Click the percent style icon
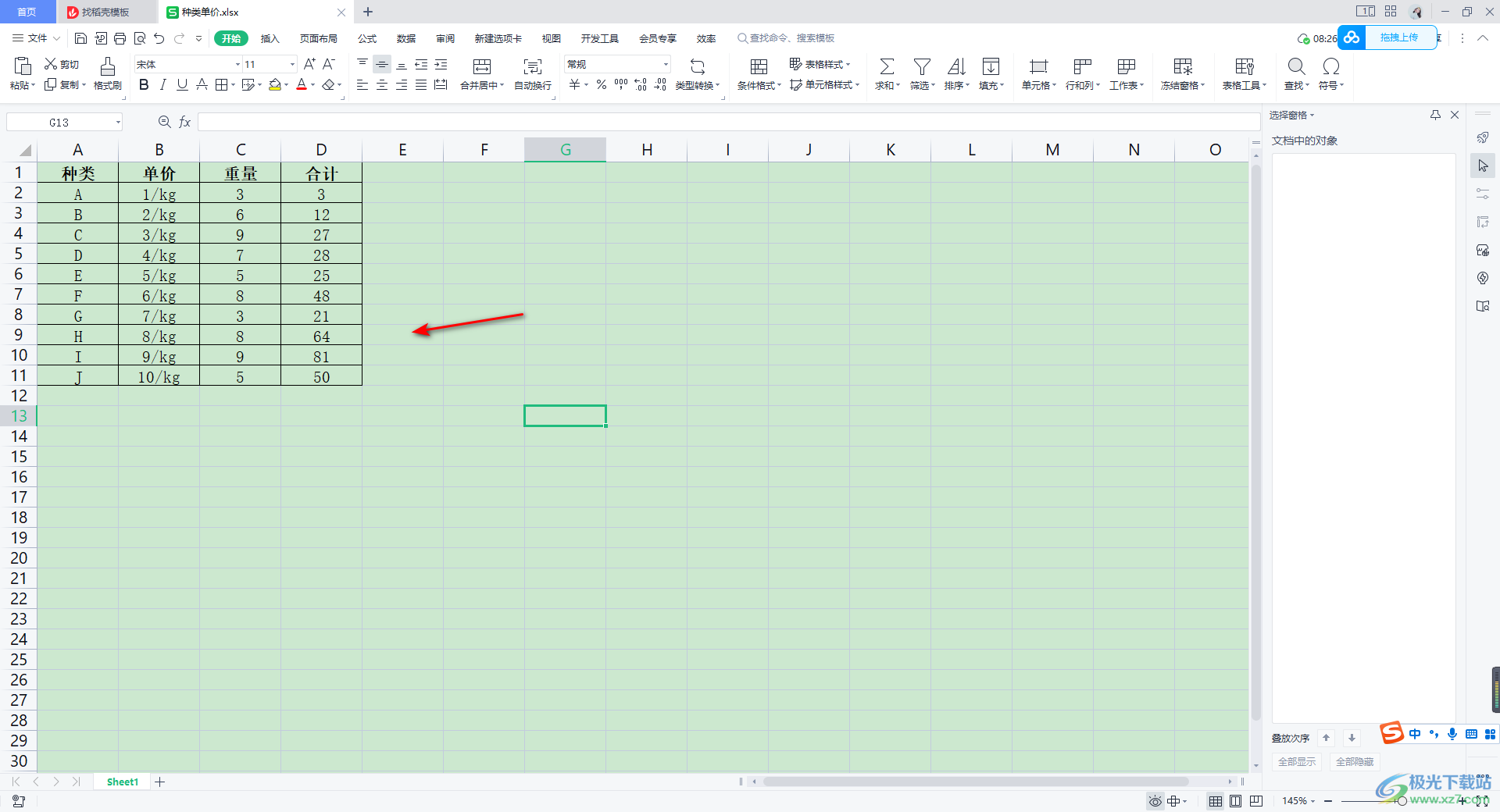This screenshot has height=812, width=1500. click(602, 84)
